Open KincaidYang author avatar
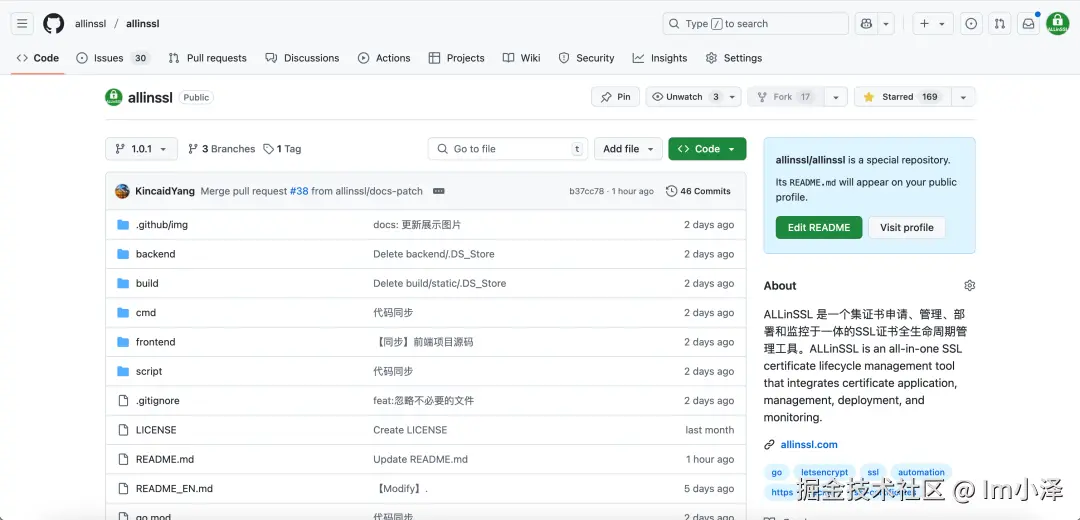 123,191
